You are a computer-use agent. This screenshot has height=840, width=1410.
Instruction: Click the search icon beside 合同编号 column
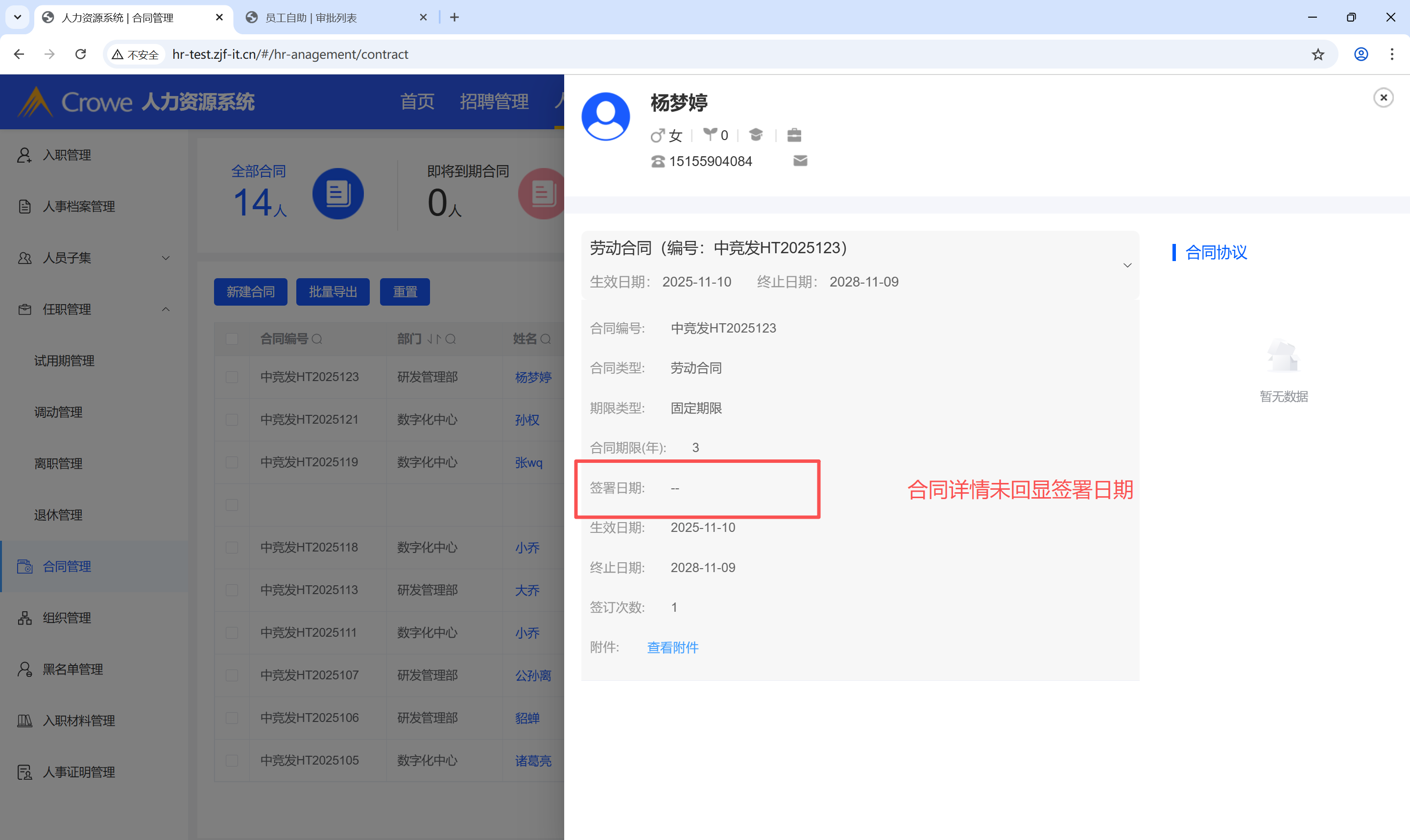coord(317,339)
